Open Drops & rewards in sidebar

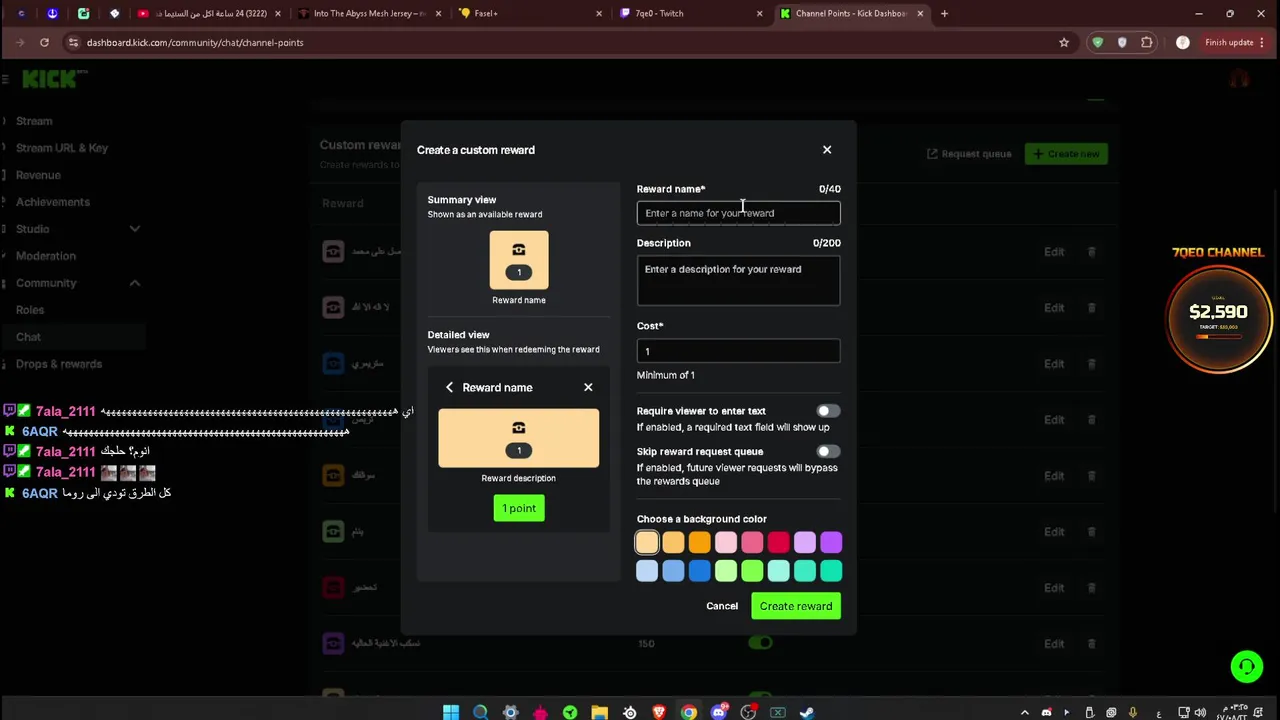pos(59,364)
